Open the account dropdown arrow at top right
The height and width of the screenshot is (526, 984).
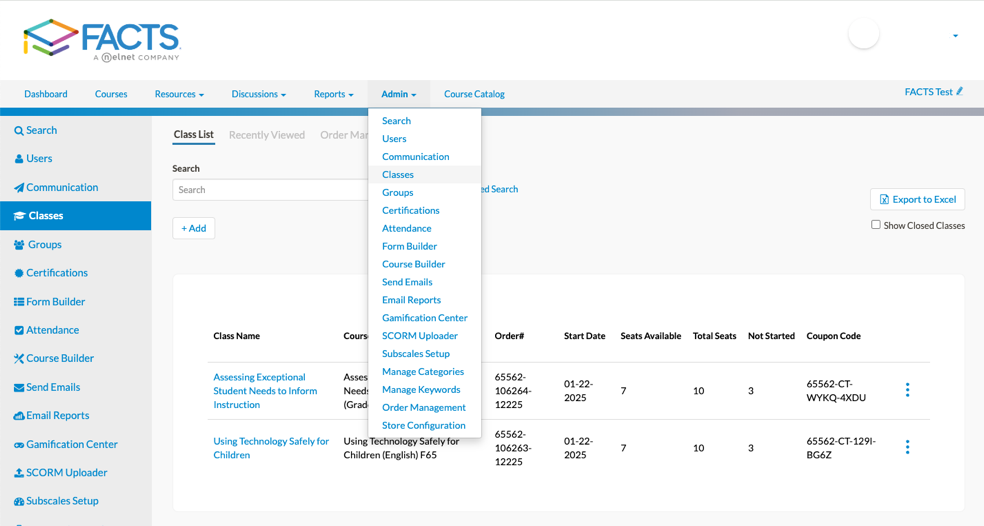pyautogui.click(x=955, y=36)
